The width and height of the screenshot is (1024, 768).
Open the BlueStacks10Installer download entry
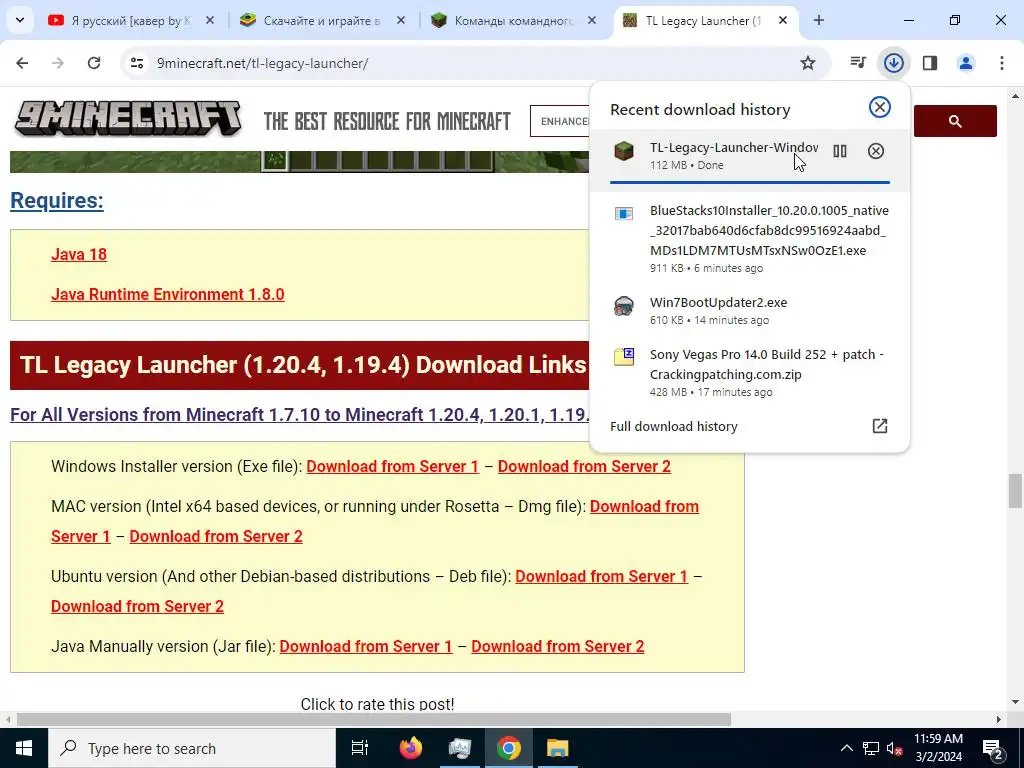tap(750, 238)
